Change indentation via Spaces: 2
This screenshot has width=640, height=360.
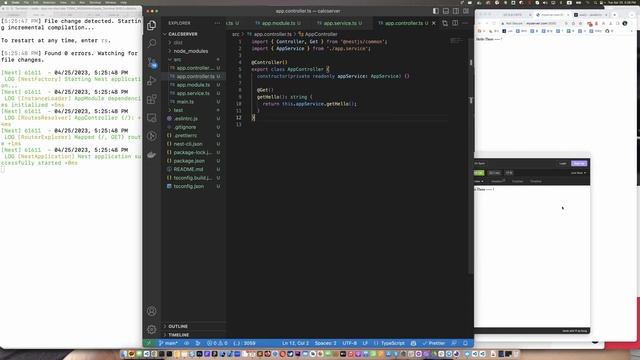click(x=325, y=343)
